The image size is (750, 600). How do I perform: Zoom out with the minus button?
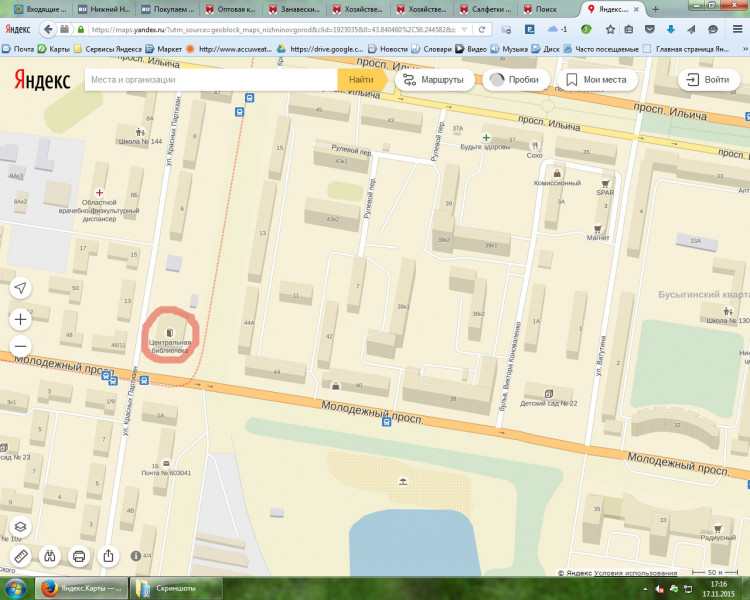21,347
